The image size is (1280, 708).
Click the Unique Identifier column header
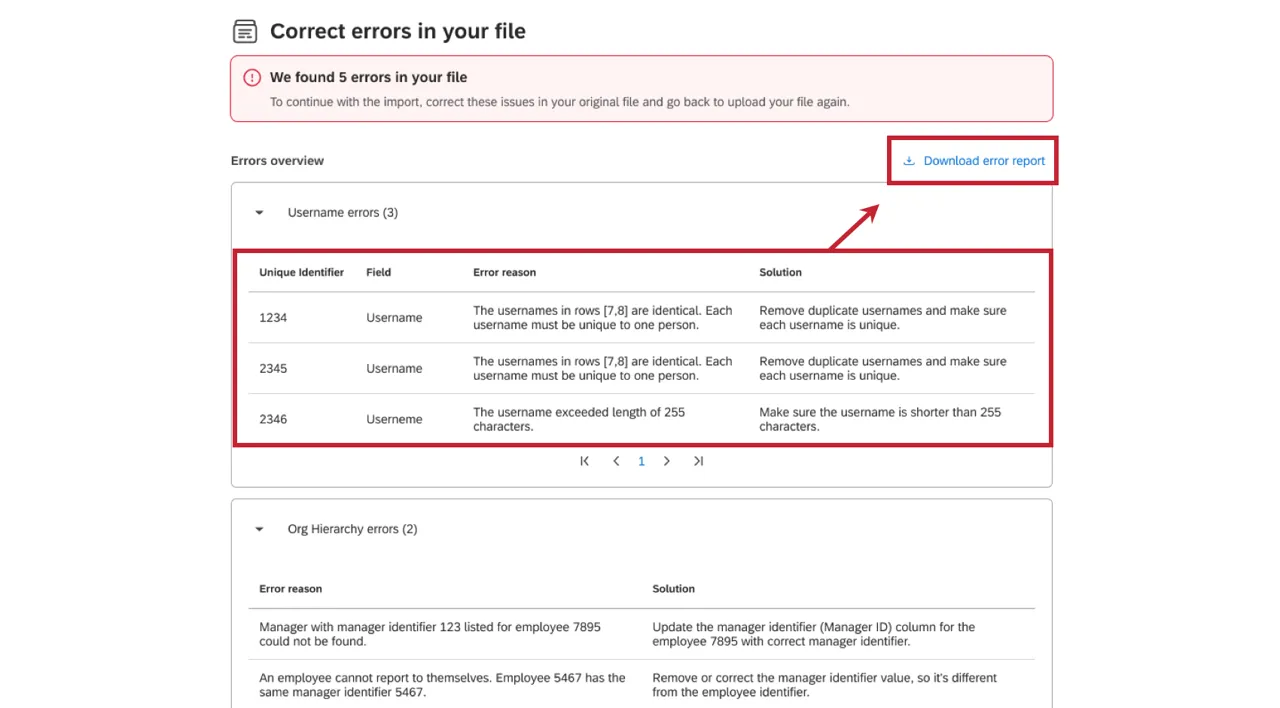coord(301,272)
